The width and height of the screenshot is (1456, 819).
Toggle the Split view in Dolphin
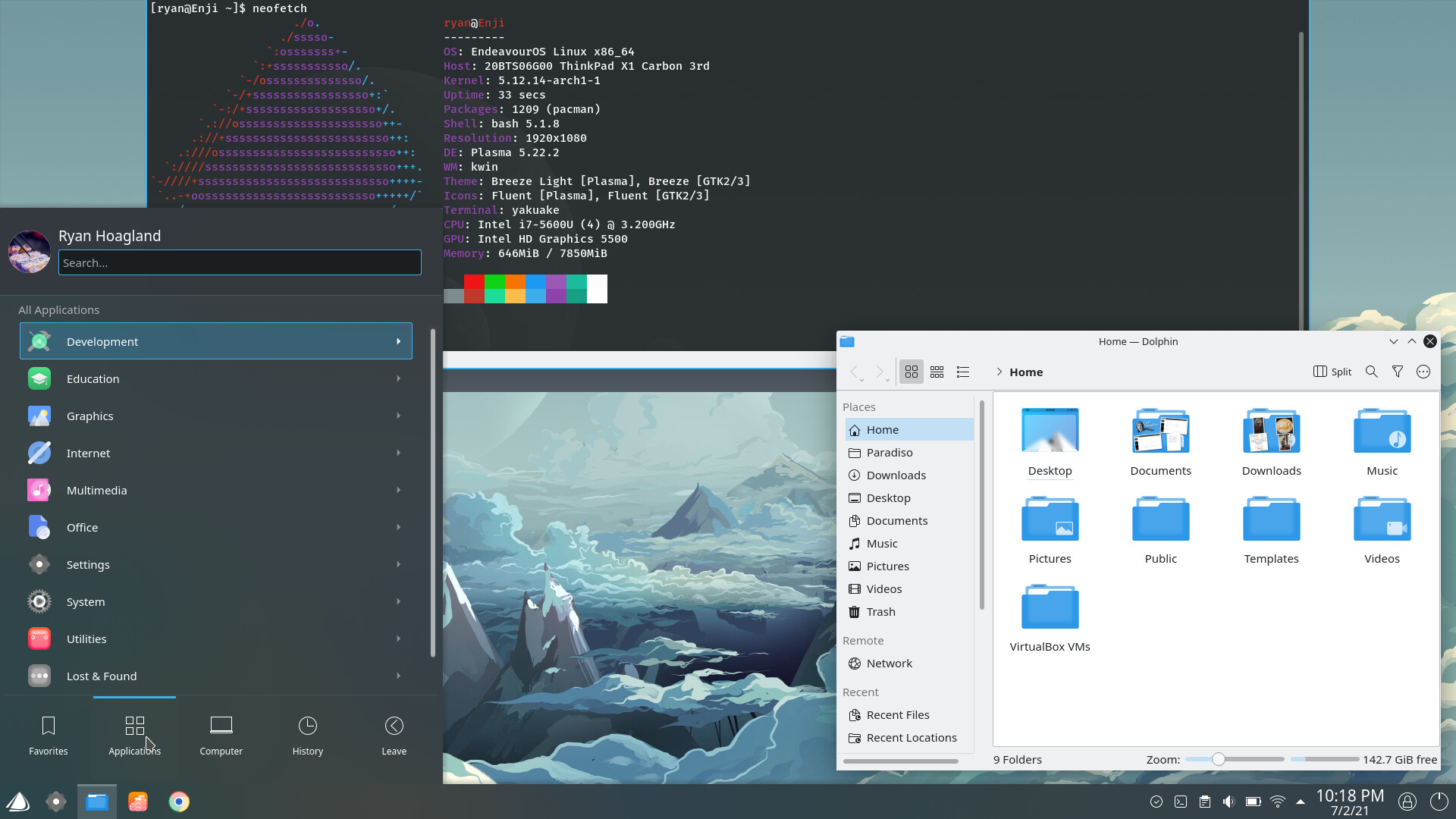[x=1332, y=371]
